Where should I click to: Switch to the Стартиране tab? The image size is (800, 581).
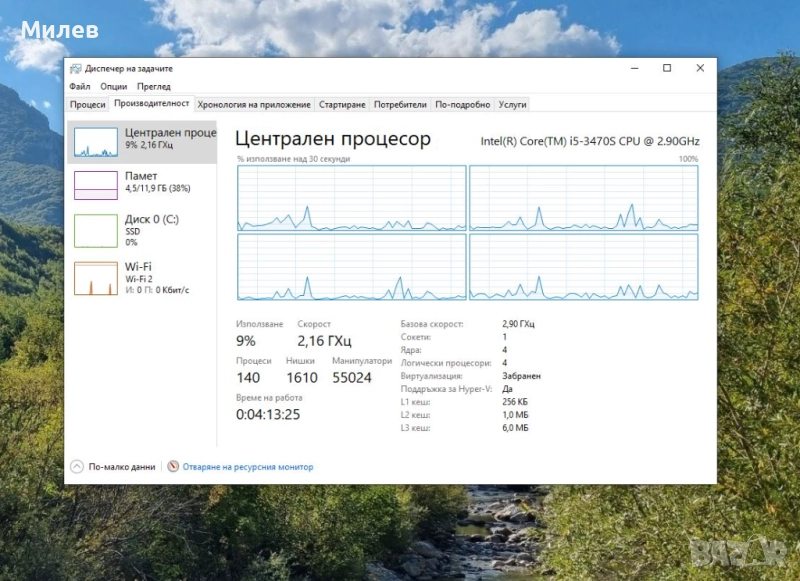pyautogui.click(x=343, y=103)
